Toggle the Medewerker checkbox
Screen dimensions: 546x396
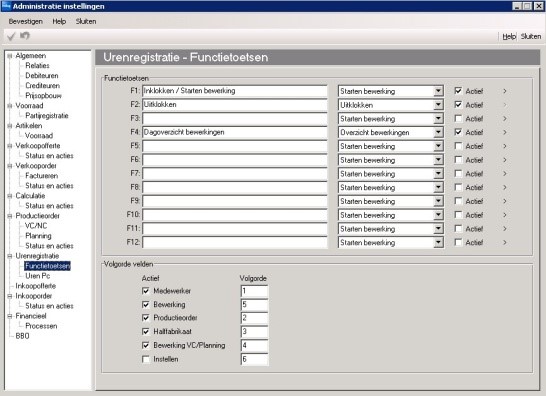point(146,290)
